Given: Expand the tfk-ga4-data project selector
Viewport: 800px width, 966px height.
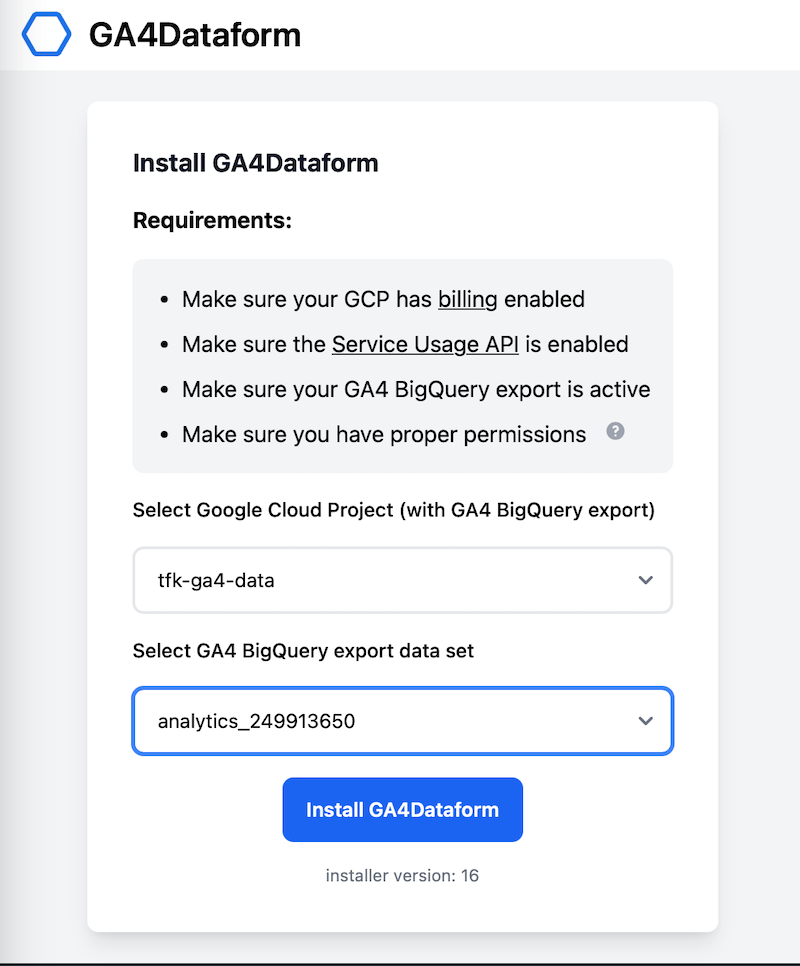Looking at the screenshot, I should click(402, 580).
